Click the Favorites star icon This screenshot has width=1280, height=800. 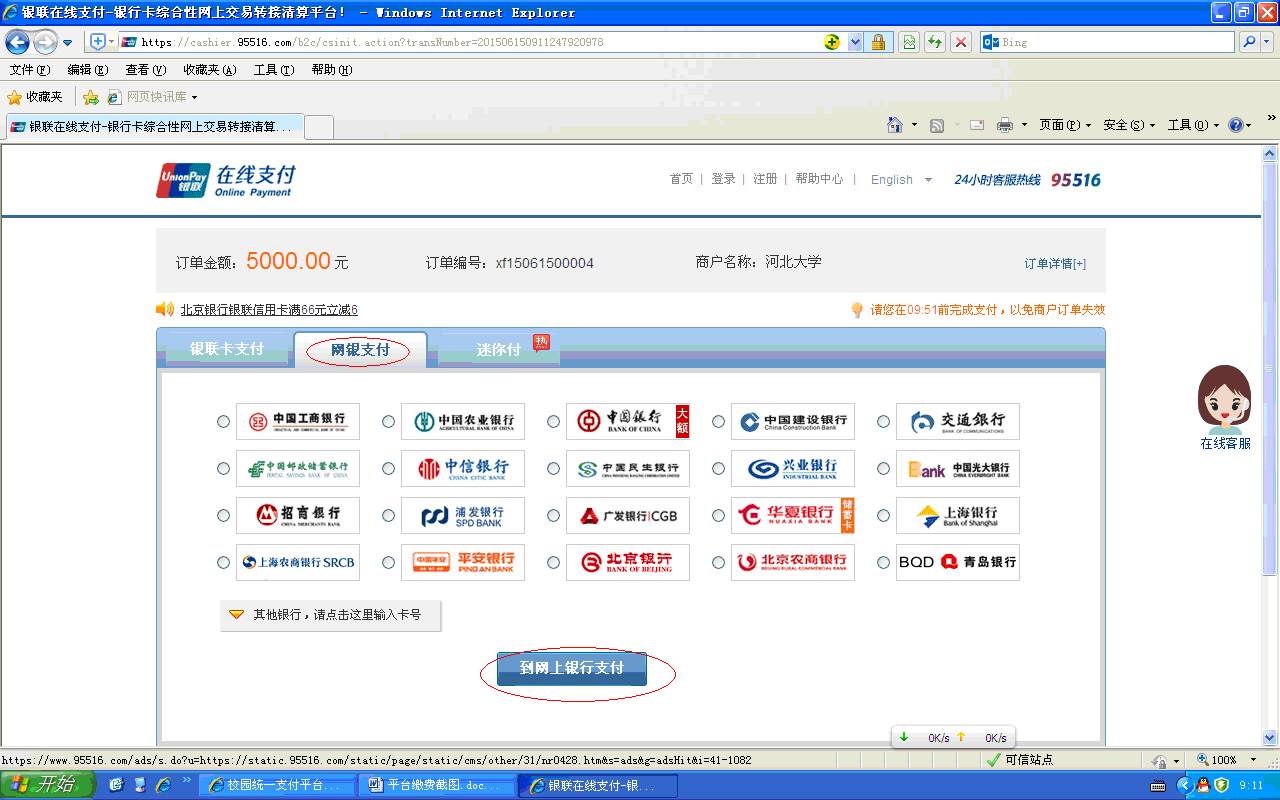[x=14, y=97]
